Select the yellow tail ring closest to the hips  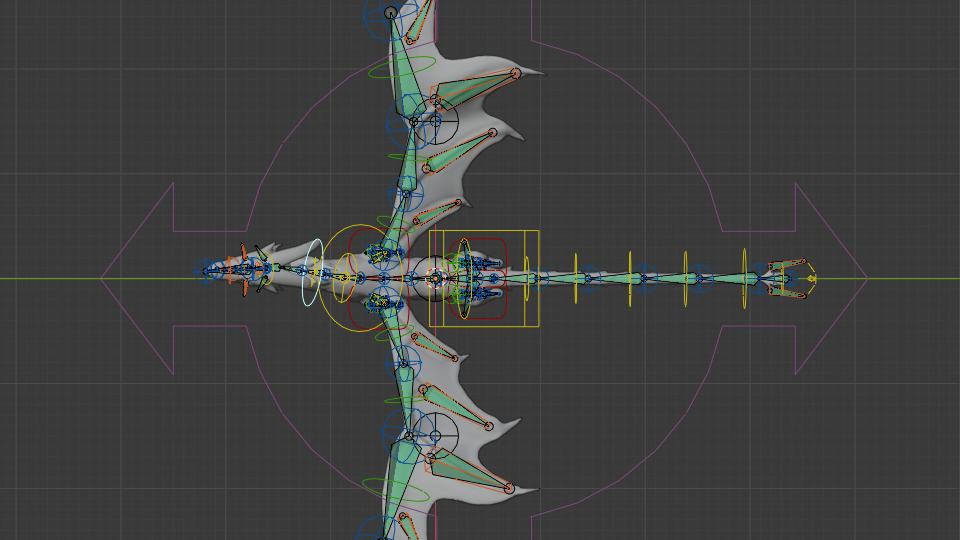(526, 278)
